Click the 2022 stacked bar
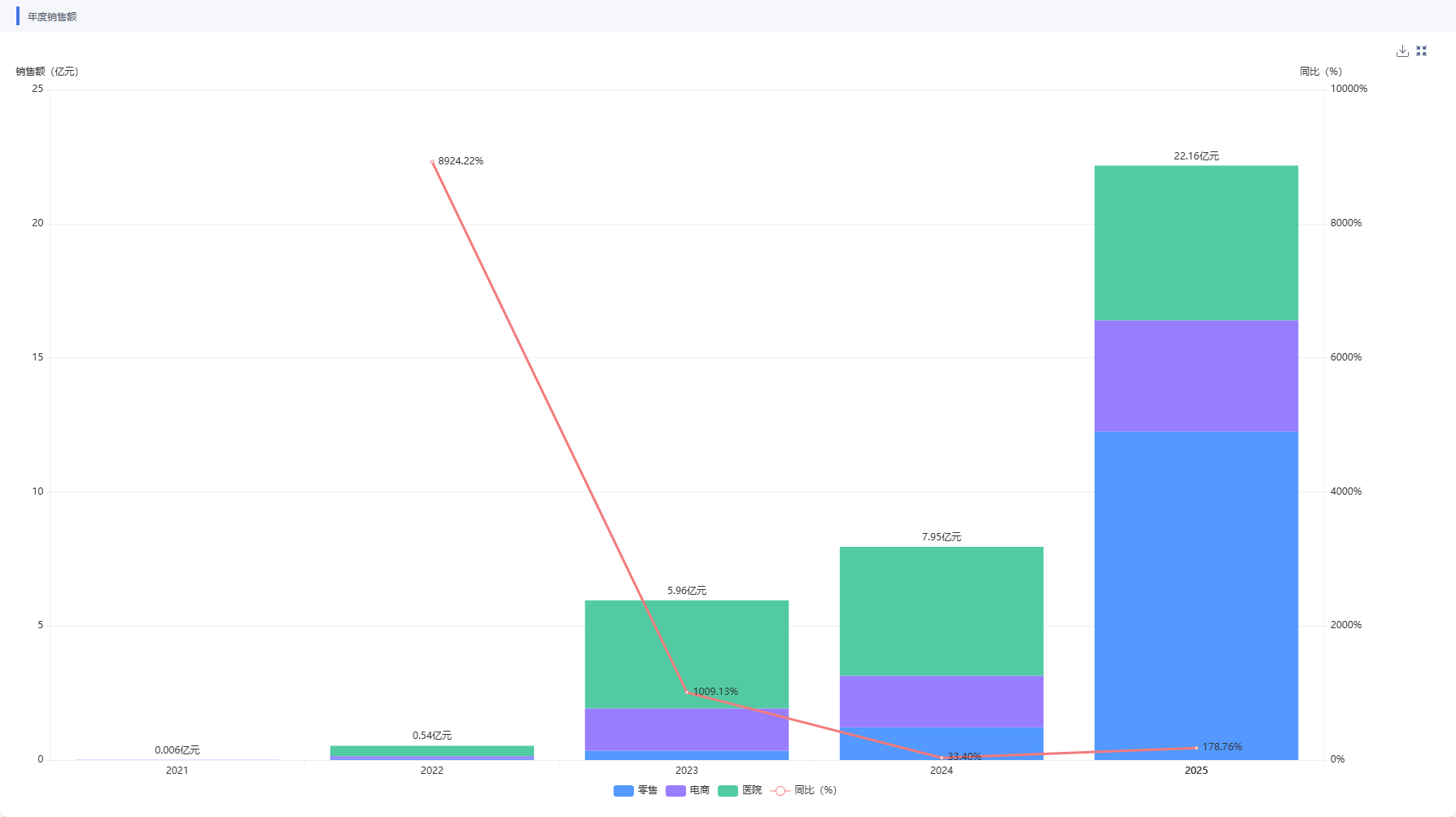Screen dimensions: 1456x817 [x=431, y=753]
